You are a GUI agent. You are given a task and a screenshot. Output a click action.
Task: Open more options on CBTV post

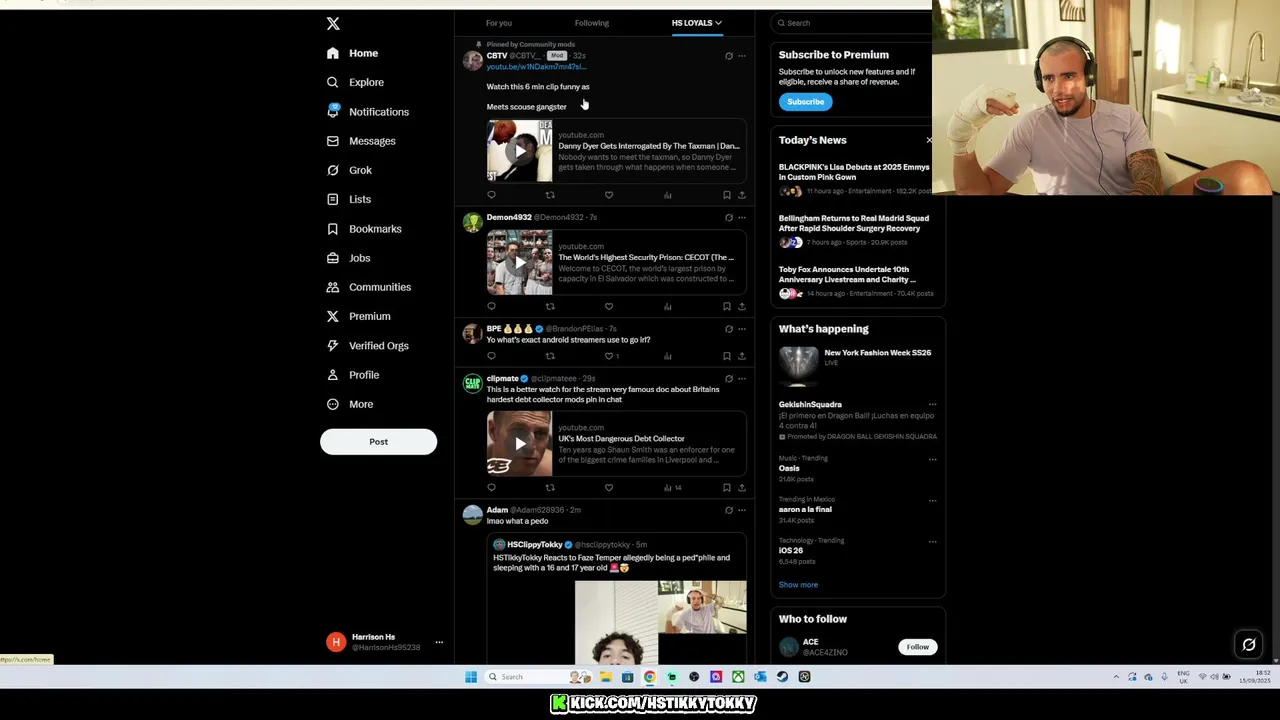(x=741, y=56)
